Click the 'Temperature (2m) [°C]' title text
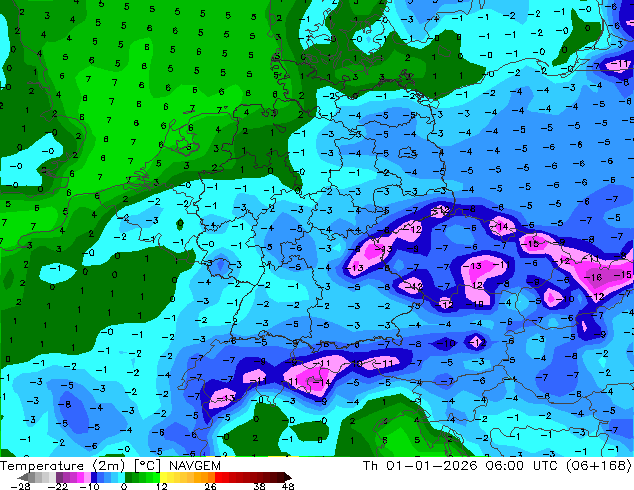The height and width of the screenshot is (490, 634). (80, 466)
